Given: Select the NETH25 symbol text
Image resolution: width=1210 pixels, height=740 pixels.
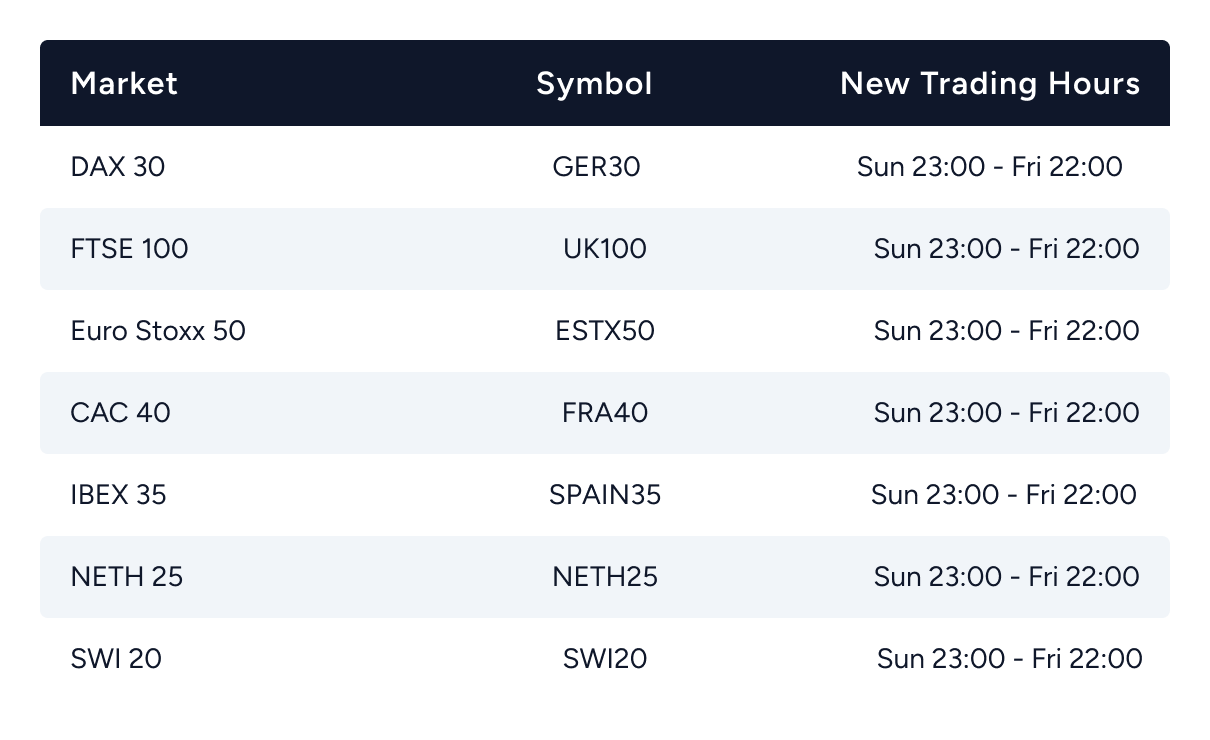Looking at the screenshot, I should [x=605, y=576].
